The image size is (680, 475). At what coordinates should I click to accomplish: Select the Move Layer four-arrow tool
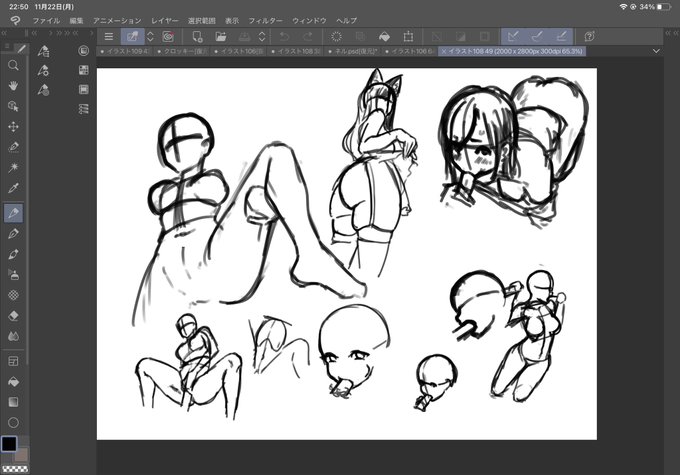(x=13, y=127)
